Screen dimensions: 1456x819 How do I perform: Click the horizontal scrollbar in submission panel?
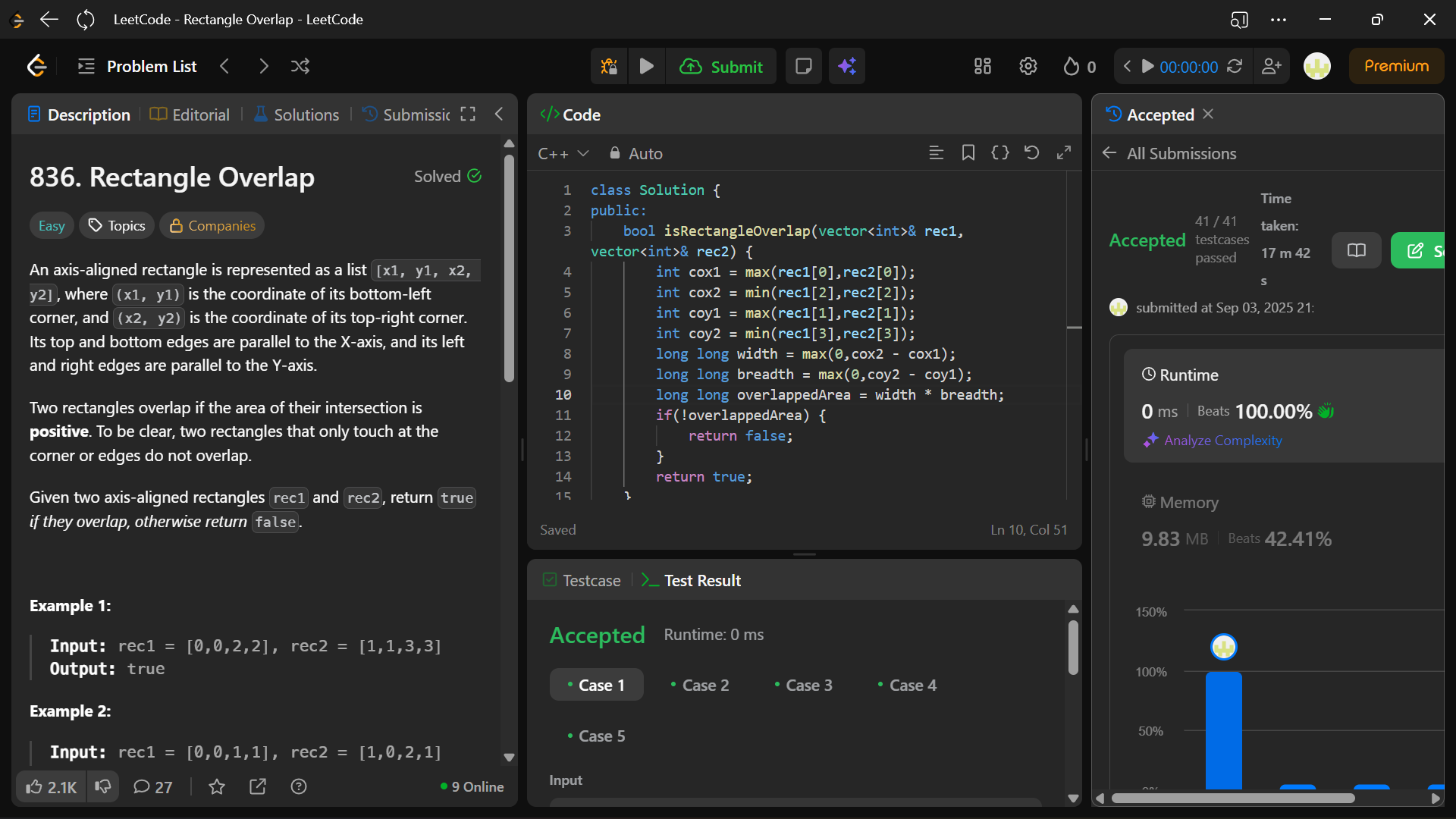tap(1233, 798)
